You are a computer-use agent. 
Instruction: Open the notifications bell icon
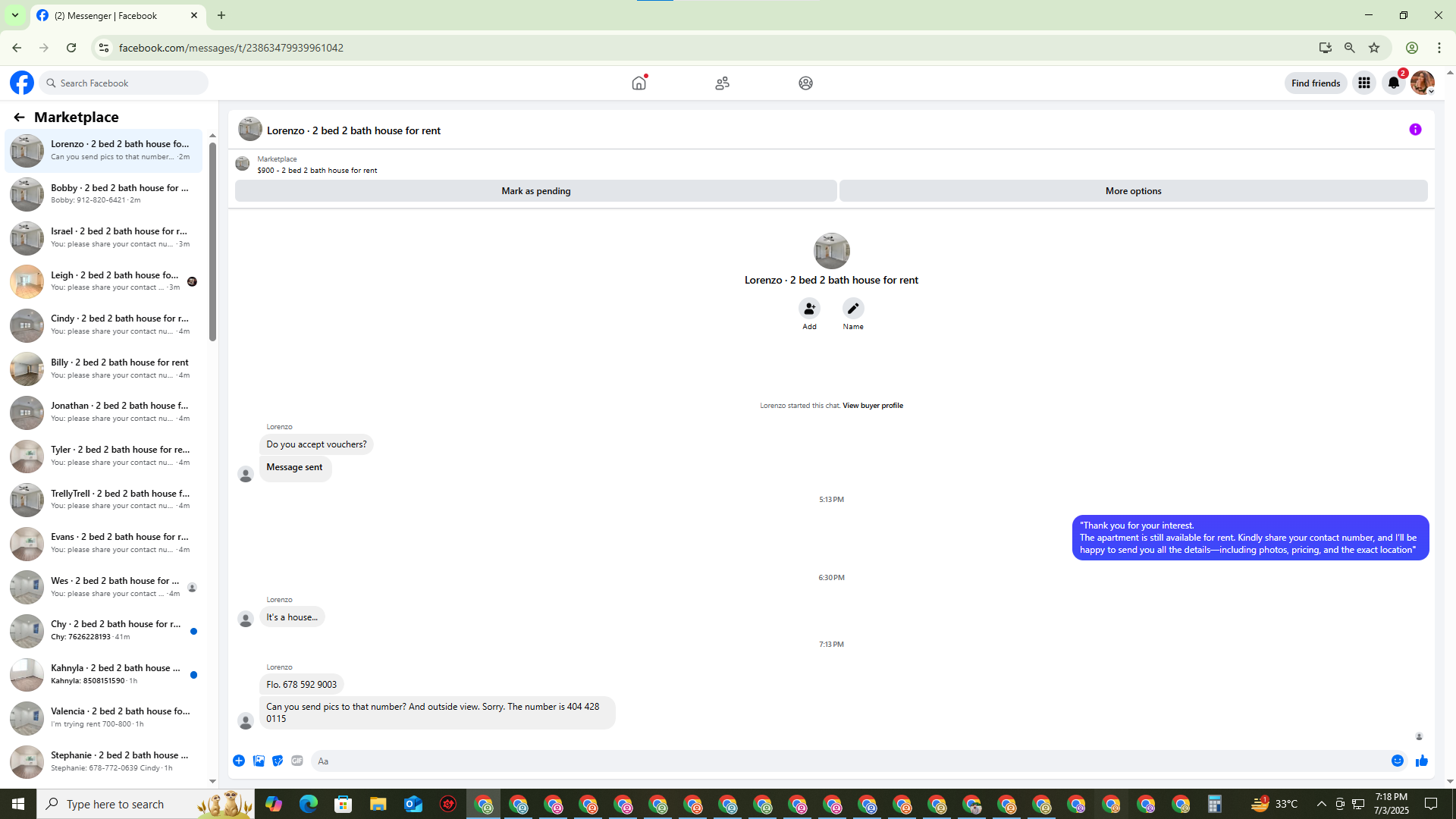(1394, 83)
